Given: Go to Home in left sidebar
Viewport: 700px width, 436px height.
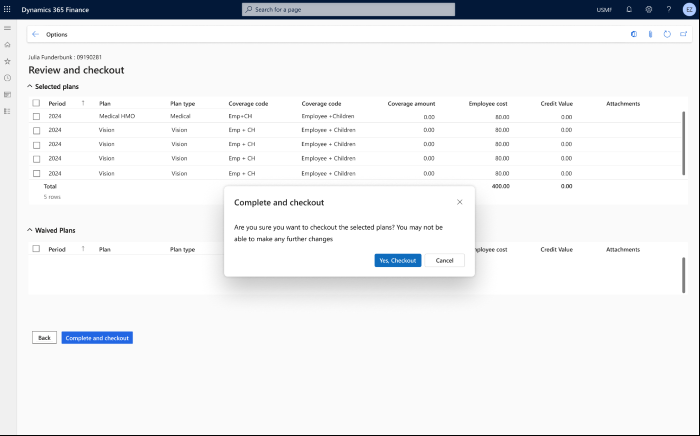Looking at the screenshot, I should pos(7,45).
